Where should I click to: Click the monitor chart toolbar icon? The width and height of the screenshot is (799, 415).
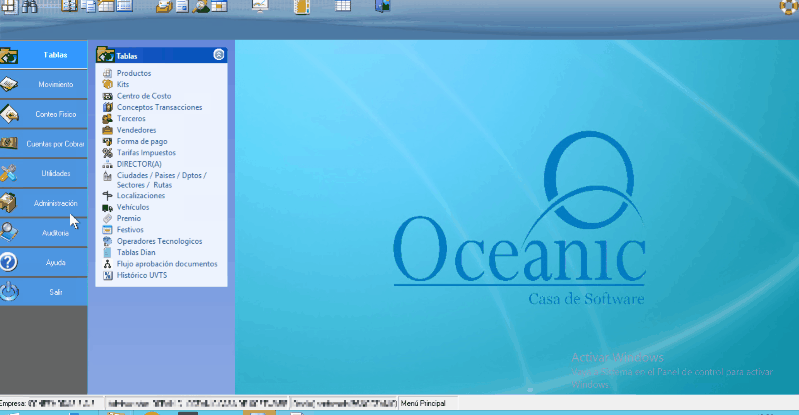tap(259, 6)
